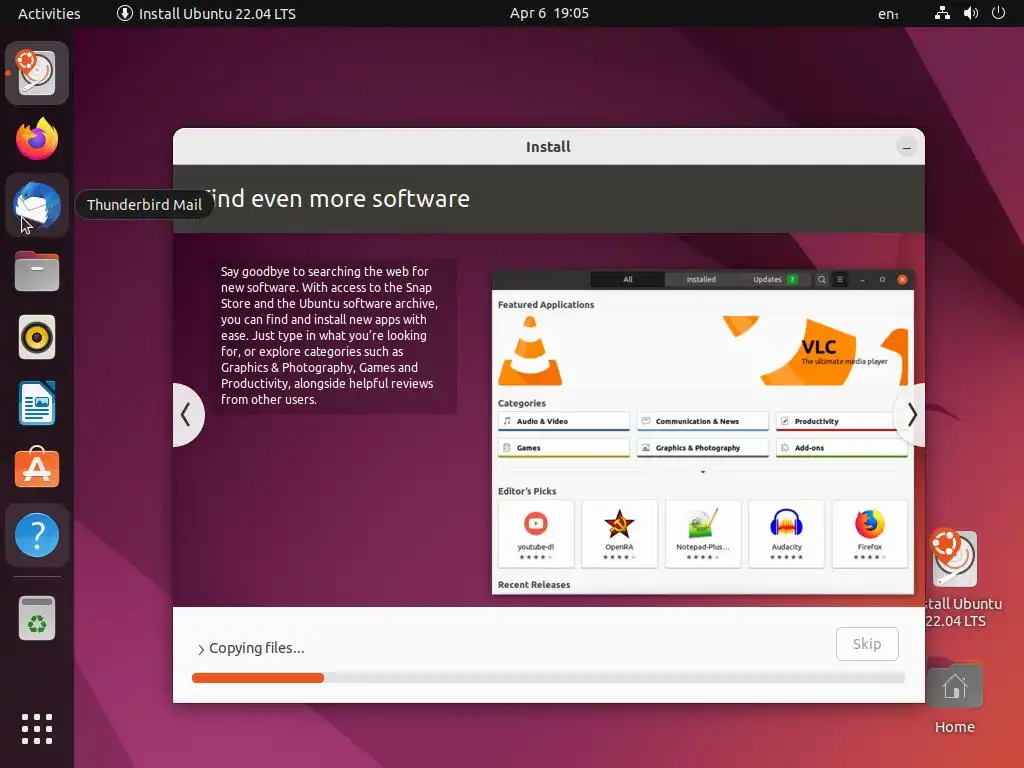Select the All tab in software preview
The image size is (1024, 768).
628,280
